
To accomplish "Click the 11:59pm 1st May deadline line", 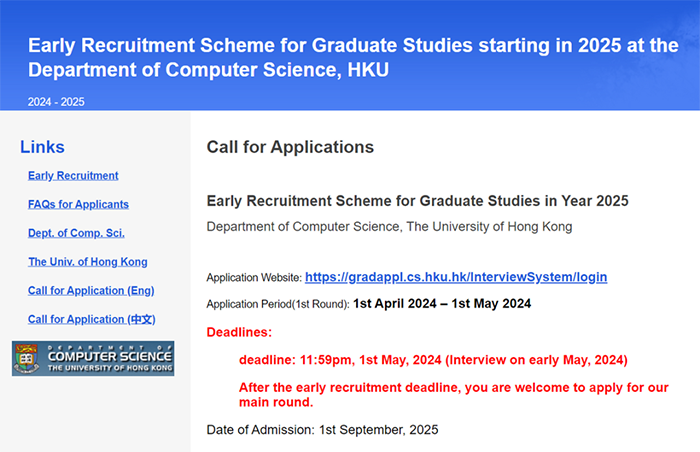I will click(433, 360).
